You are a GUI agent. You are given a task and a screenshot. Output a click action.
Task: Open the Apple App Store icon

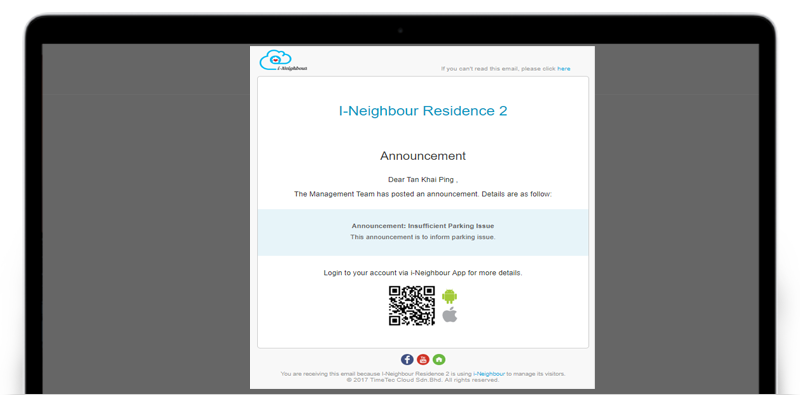coord(449,315)
